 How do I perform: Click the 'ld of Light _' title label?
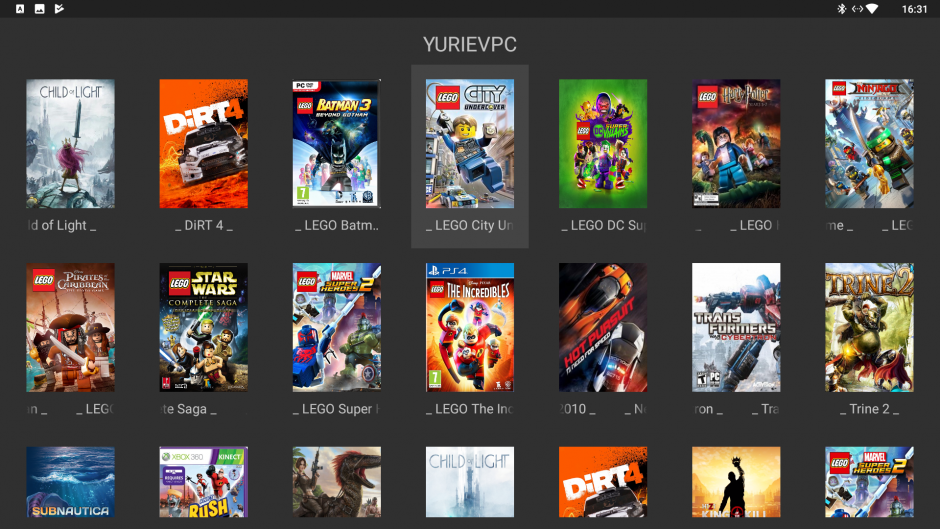coord(62,226)
